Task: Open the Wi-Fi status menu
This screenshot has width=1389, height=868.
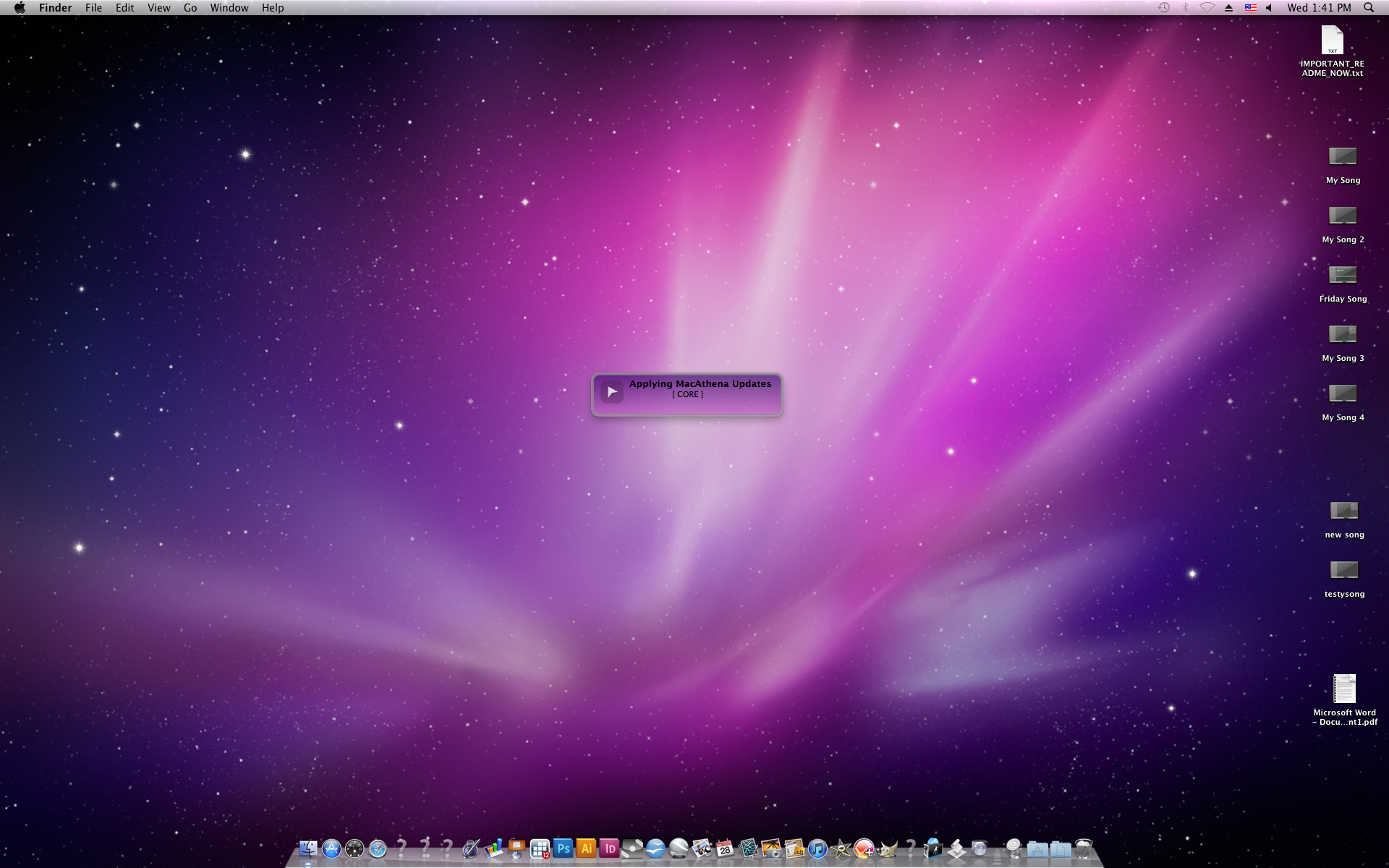Action: [x=1207, y=8]
